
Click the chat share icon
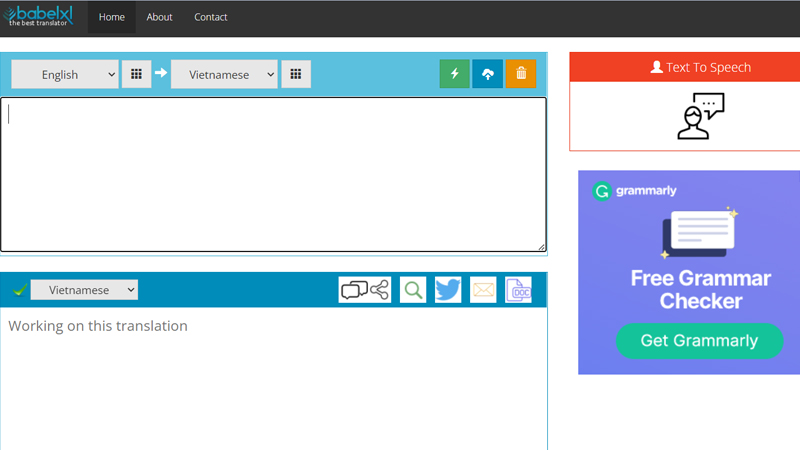(x=365, y=290)
